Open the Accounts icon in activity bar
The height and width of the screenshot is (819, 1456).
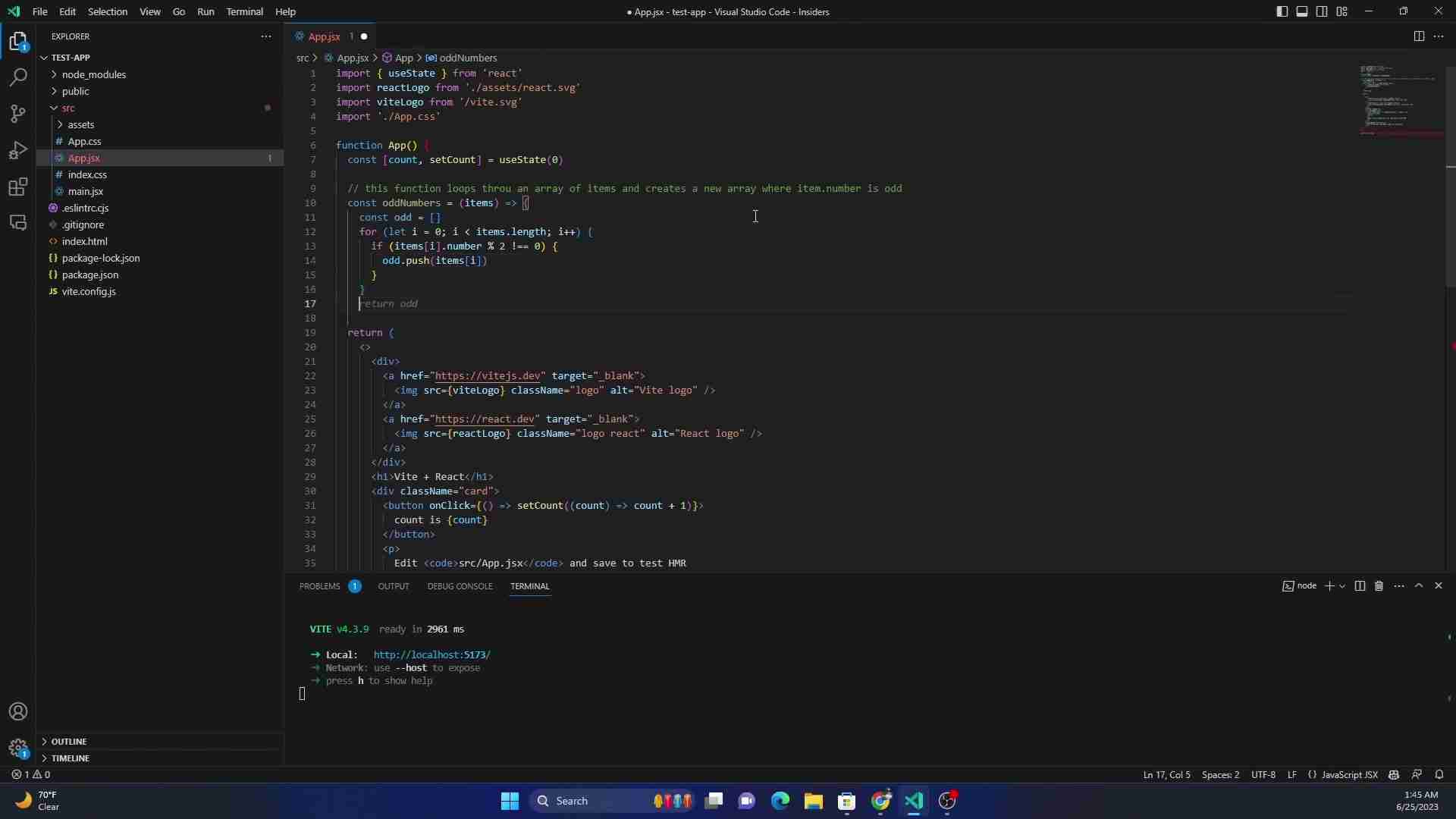tap(17, 711)
